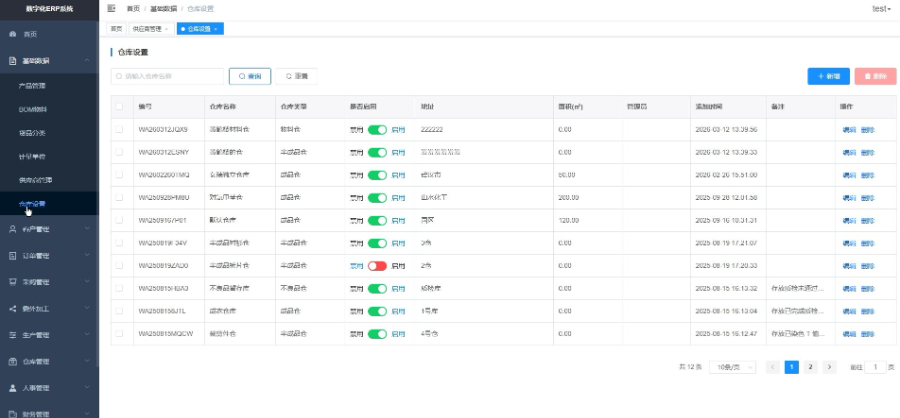The image size is (900, 418).
Task: Toggle the switch for row WA260312JQX9
Action: pos(377,130)
